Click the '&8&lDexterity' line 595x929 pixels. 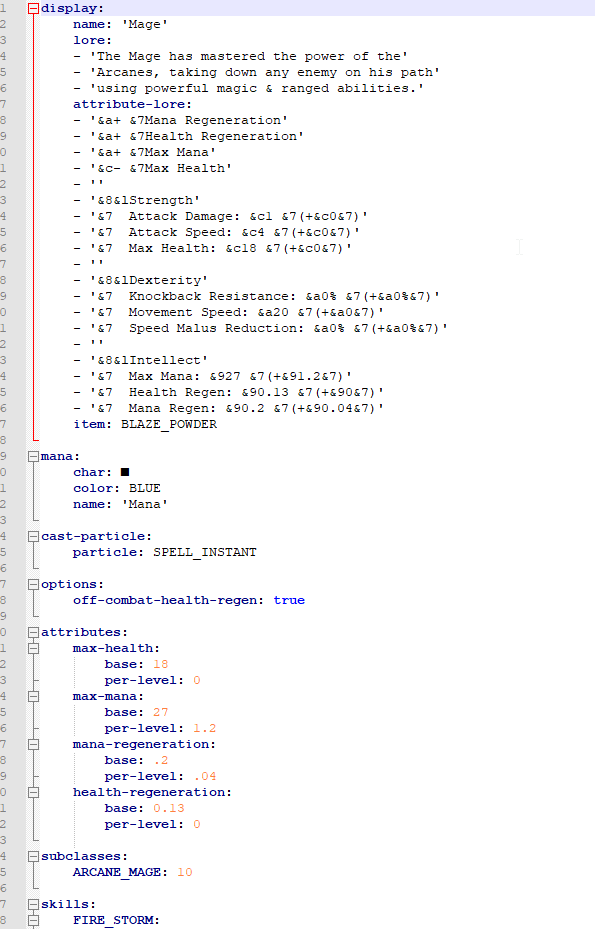tap(140, 280)
